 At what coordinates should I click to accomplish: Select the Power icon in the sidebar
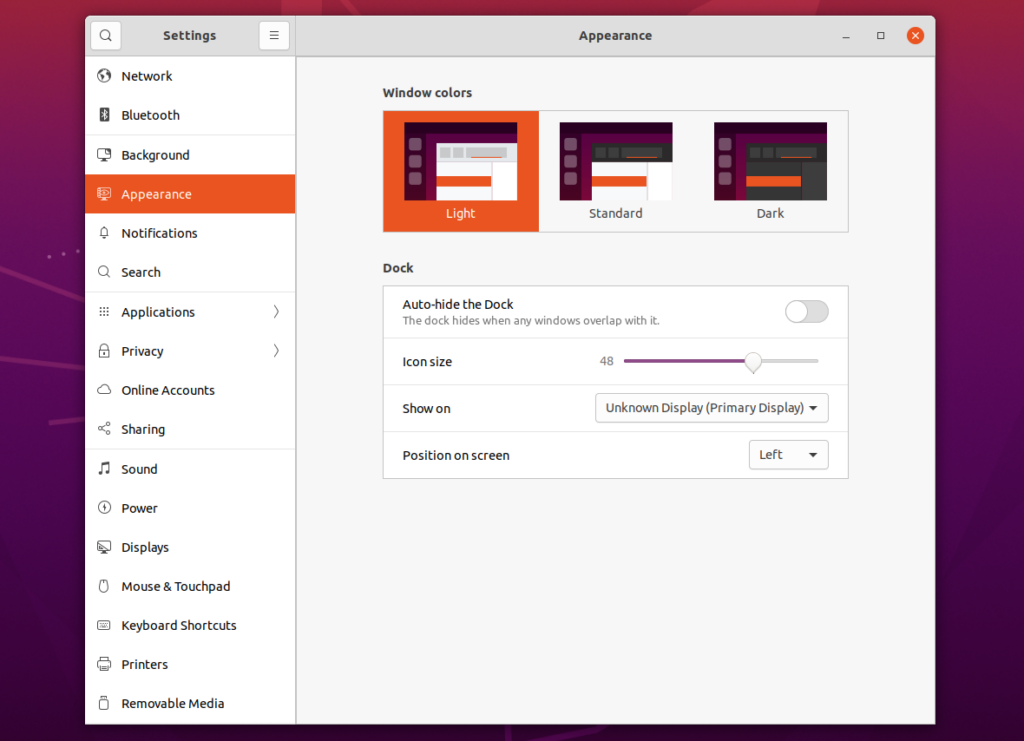(x=104, y=507)
